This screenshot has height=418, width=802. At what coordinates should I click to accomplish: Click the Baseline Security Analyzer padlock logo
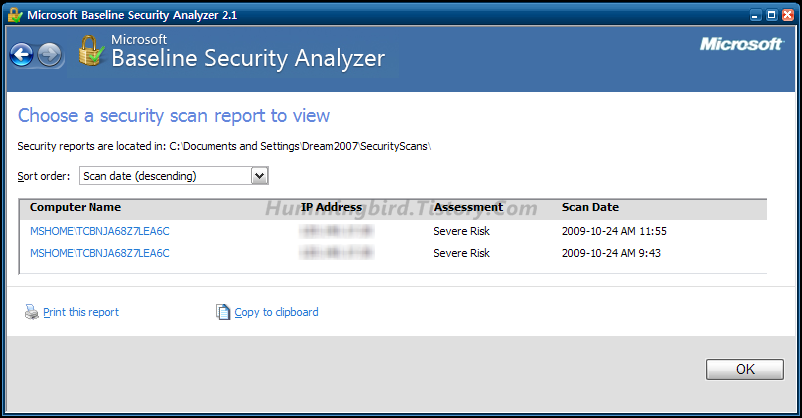point(91,51)
